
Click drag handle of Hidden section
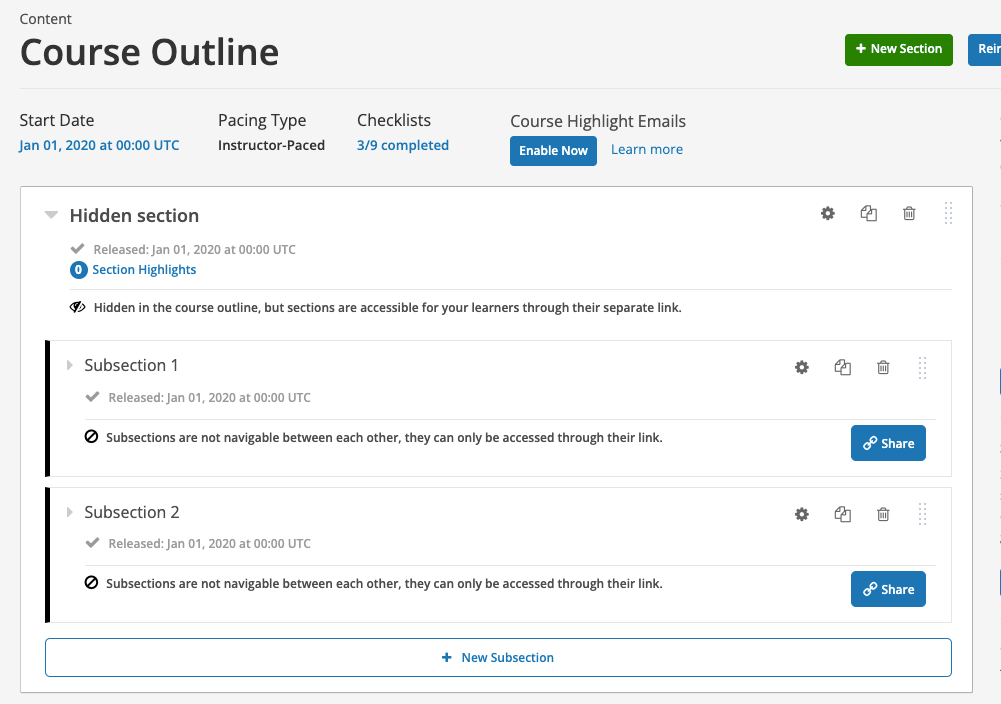[948, 213]
